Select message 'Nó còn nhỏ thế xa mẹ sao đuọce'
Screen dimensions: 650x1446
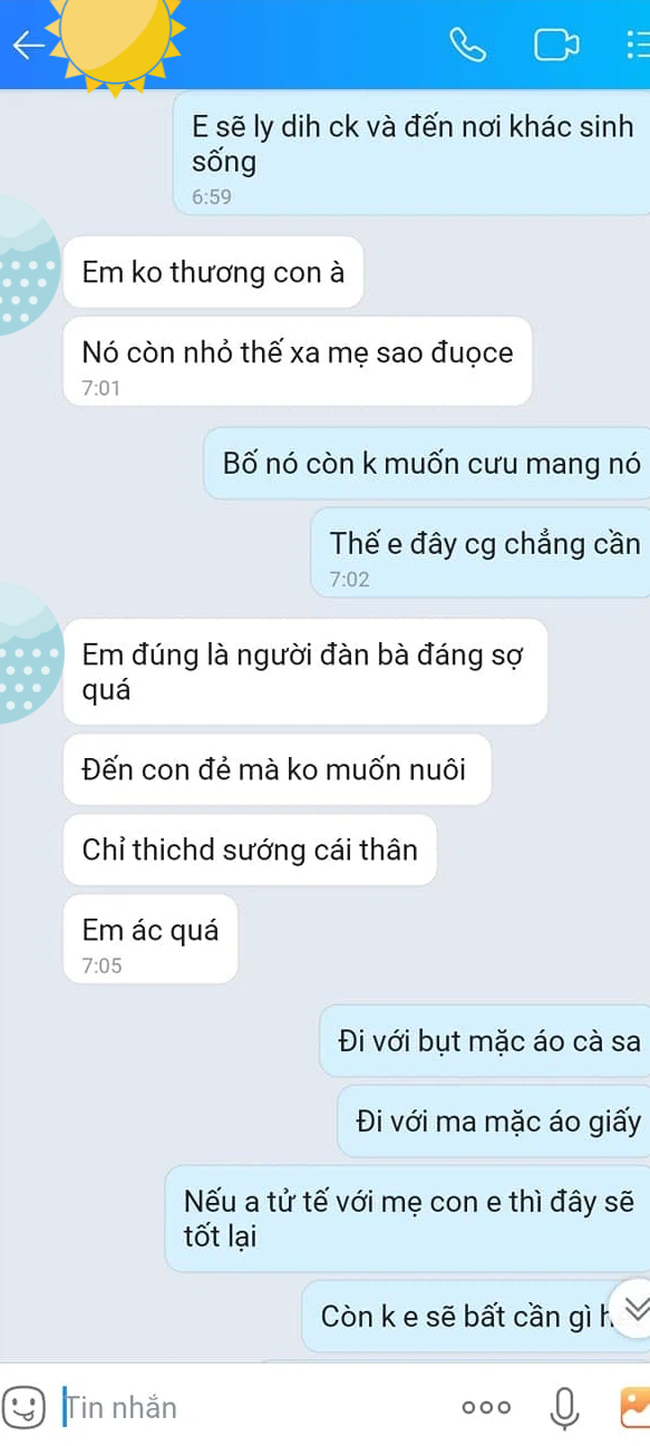[x=297, y=361]
